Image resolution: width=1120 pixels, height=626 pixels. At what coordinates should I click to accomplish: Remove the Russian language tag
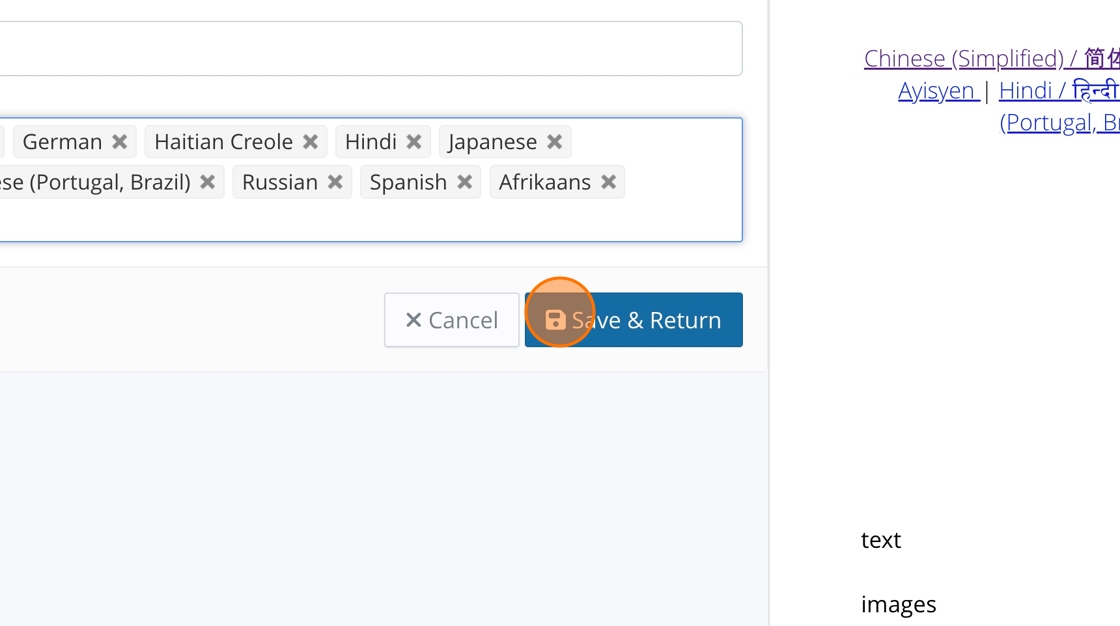click(335, 182)
